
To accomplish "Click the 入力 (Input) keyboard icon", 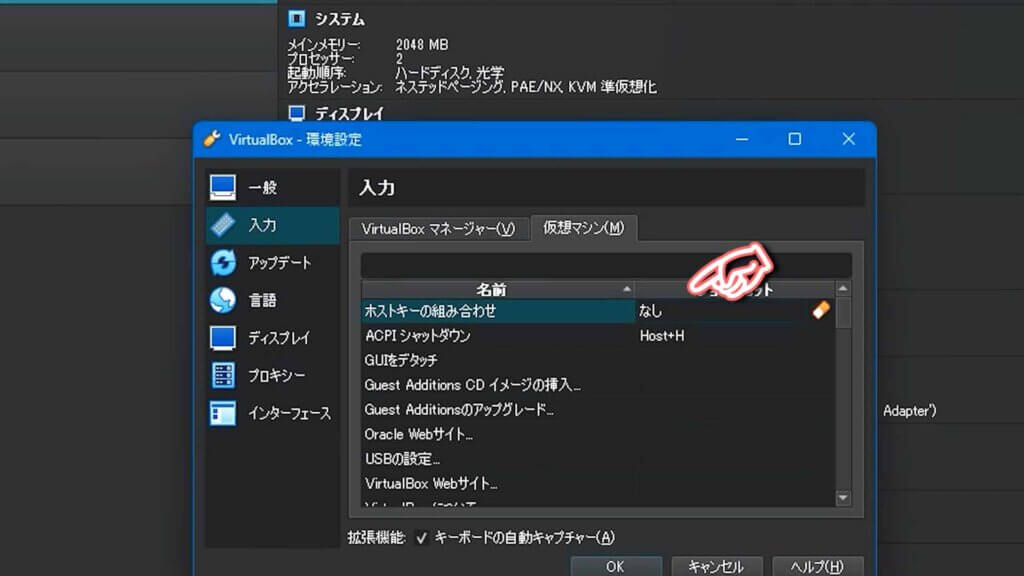I will 223,225.
